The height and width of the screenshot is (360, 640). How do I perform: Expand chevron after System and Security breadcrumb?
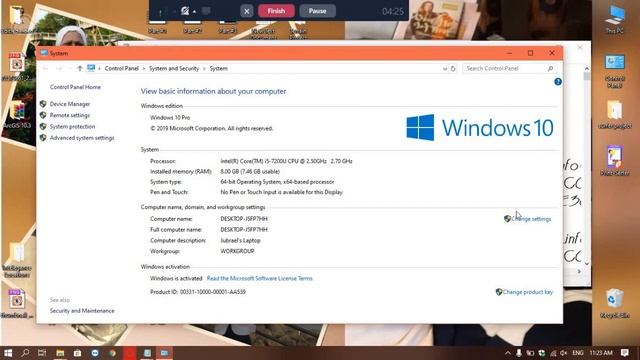click(204, 69)
